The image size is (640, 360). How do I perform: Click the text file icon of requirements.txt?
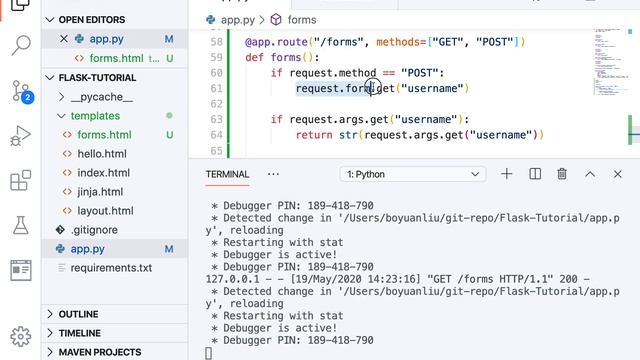(x=62, y=268)
